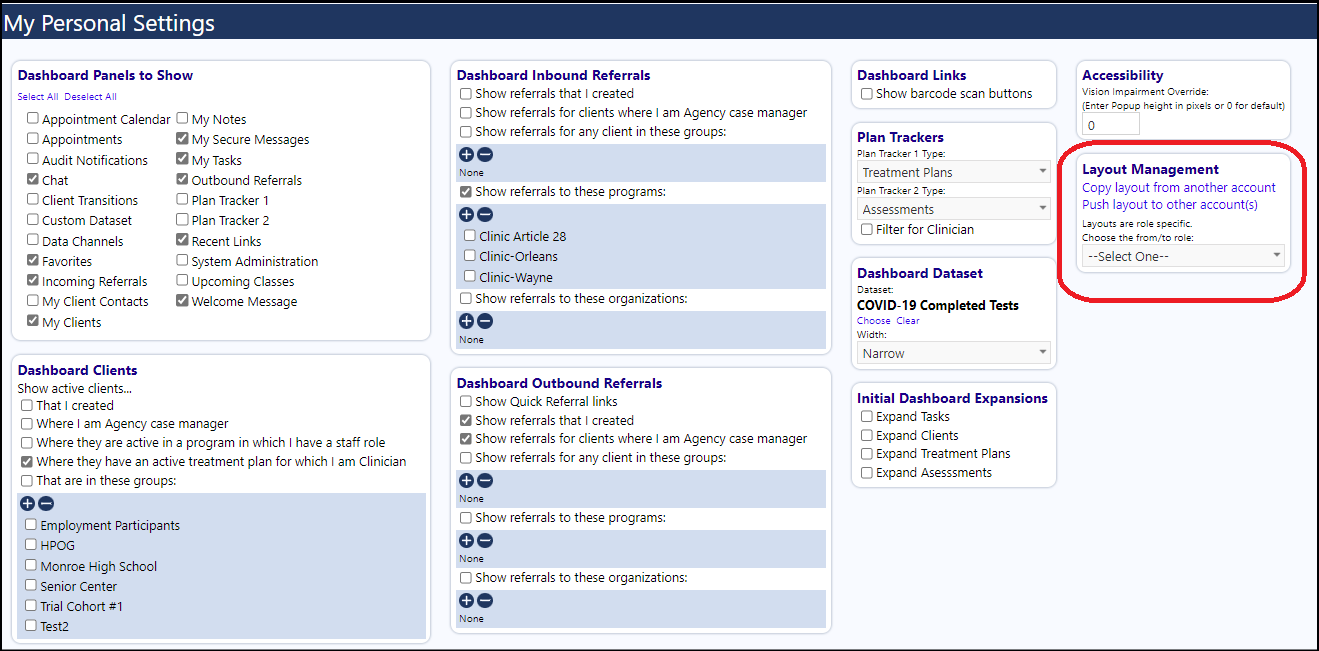Remove group under Inbound 'clients in these groups'

click(x=484, y=155)
